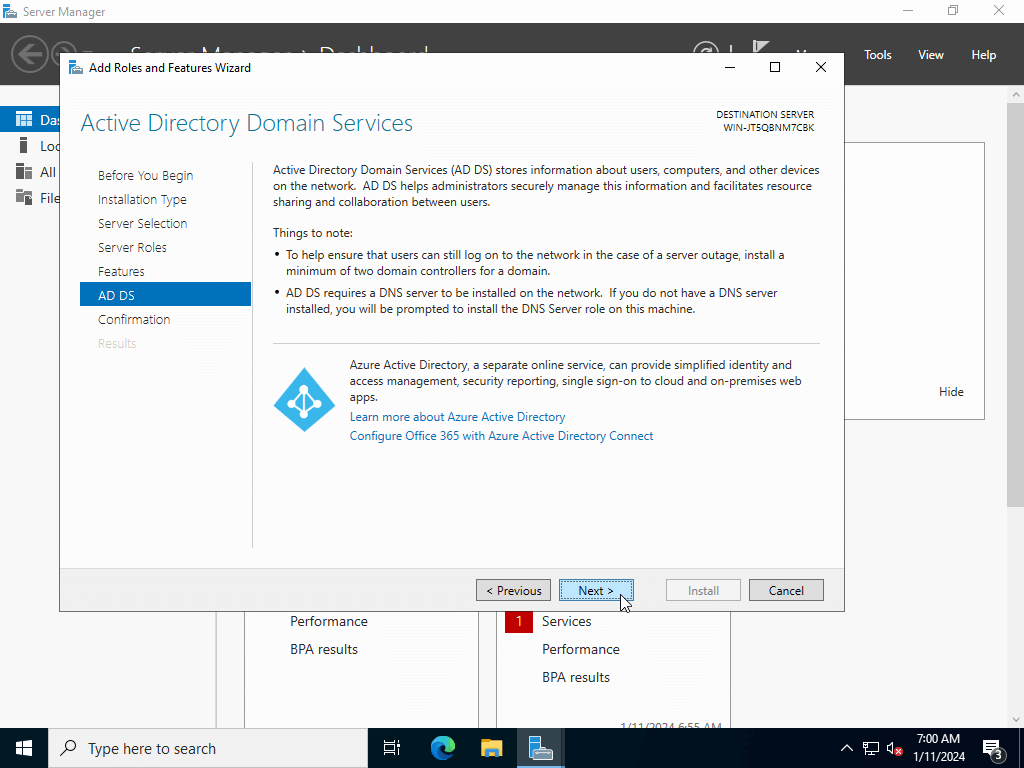Show hidden system tray icons

[846, 749]
